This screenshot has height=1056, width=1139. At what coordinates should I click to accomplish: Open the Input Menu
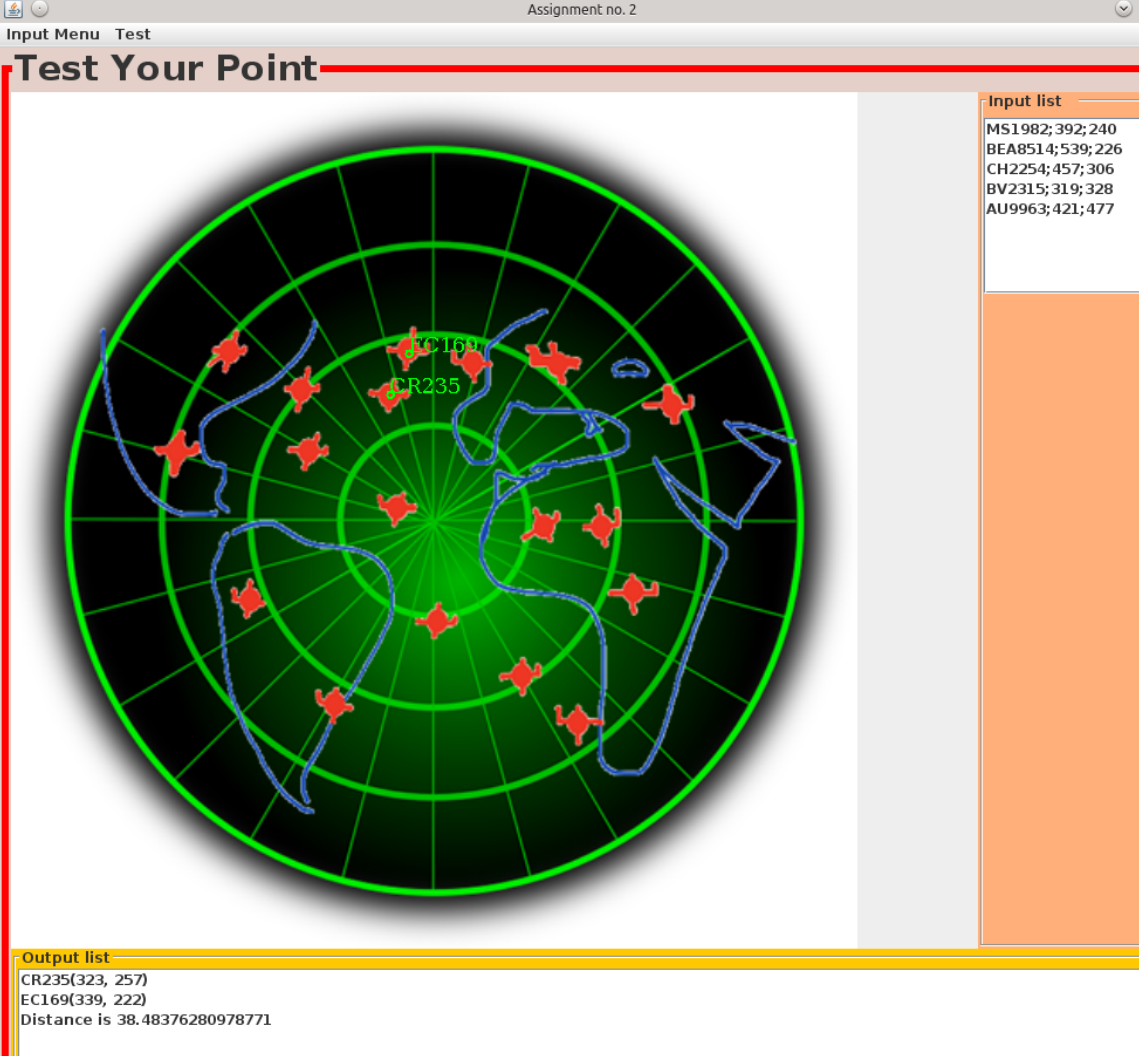point(53,33)
